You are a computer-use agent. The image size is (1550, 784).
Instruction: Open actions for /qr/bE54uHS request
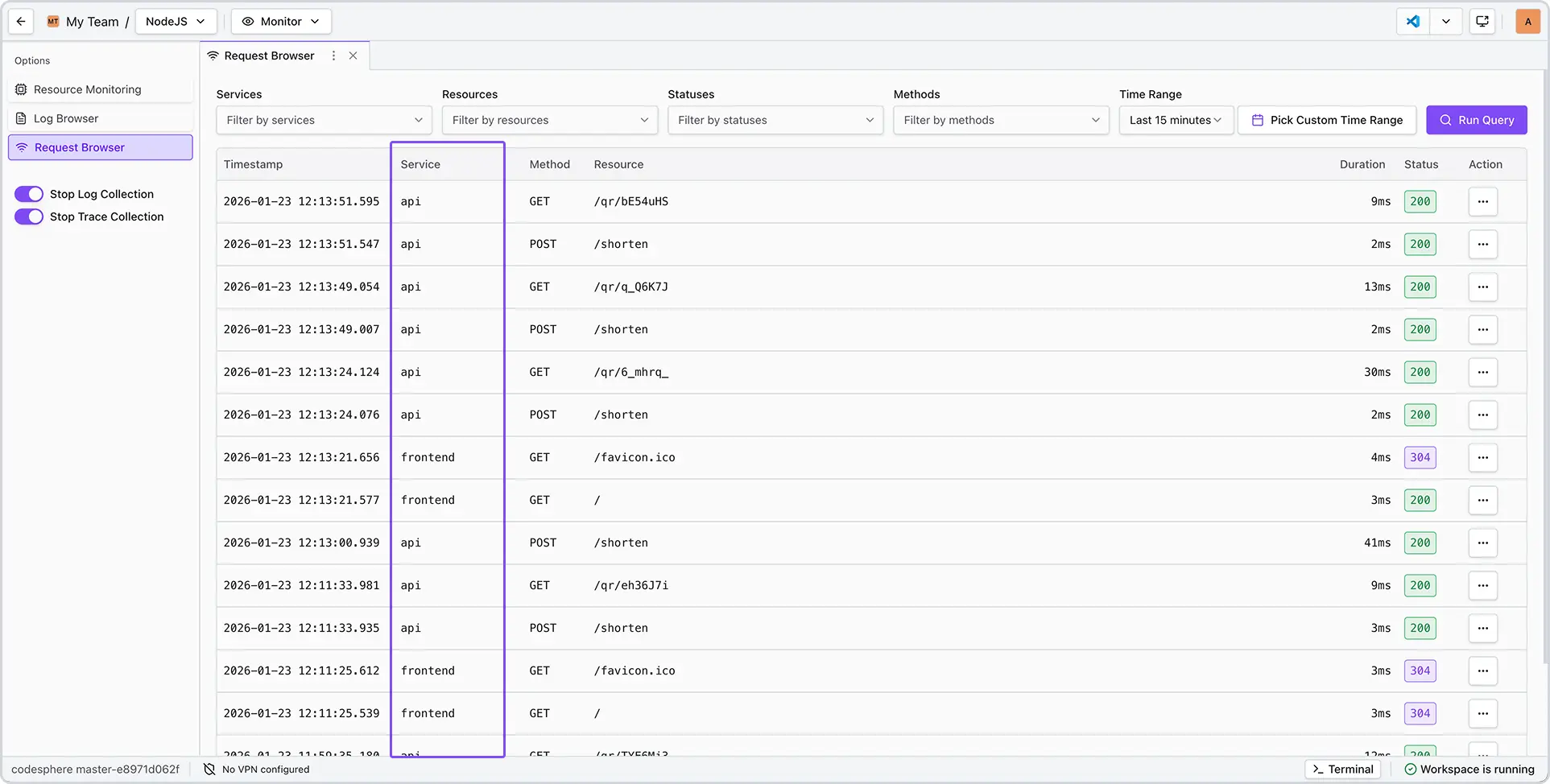pyautogui.click(x=1482, y=201)
